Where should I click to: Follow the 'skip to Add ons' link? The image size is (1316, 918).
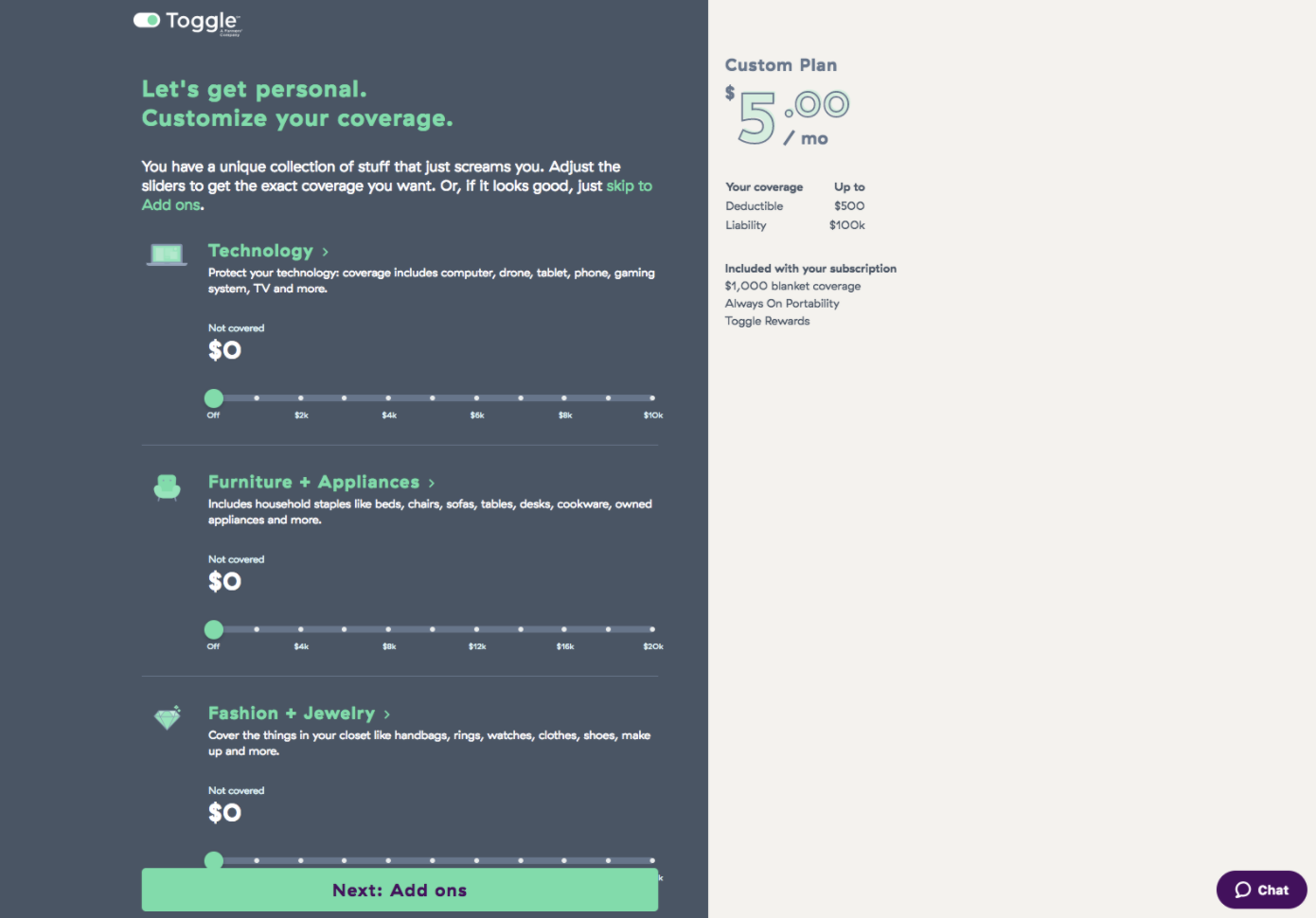click(397, 195)
